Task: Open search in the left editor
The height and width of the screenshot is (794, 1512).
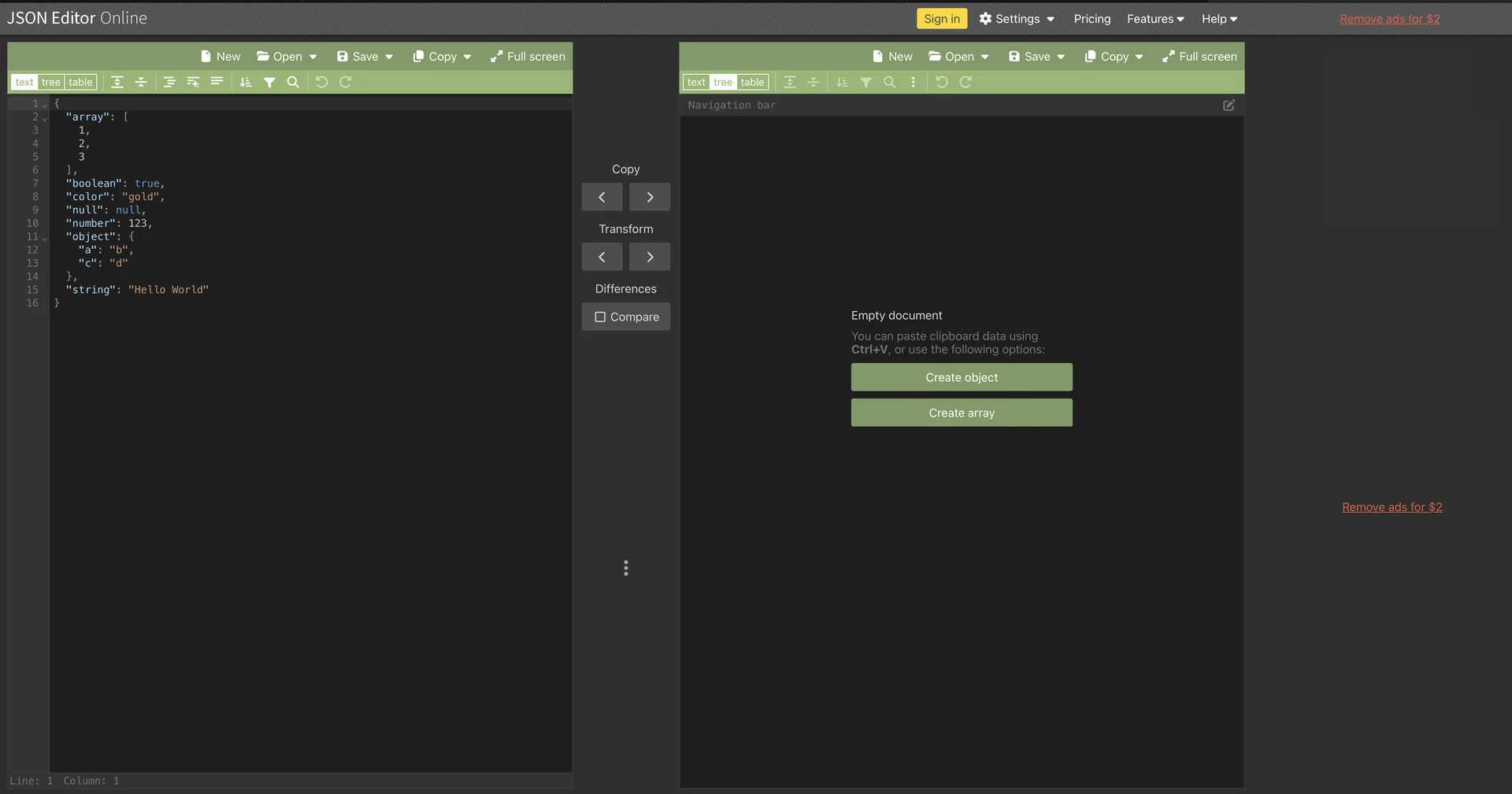Action: tap(293, 82)
